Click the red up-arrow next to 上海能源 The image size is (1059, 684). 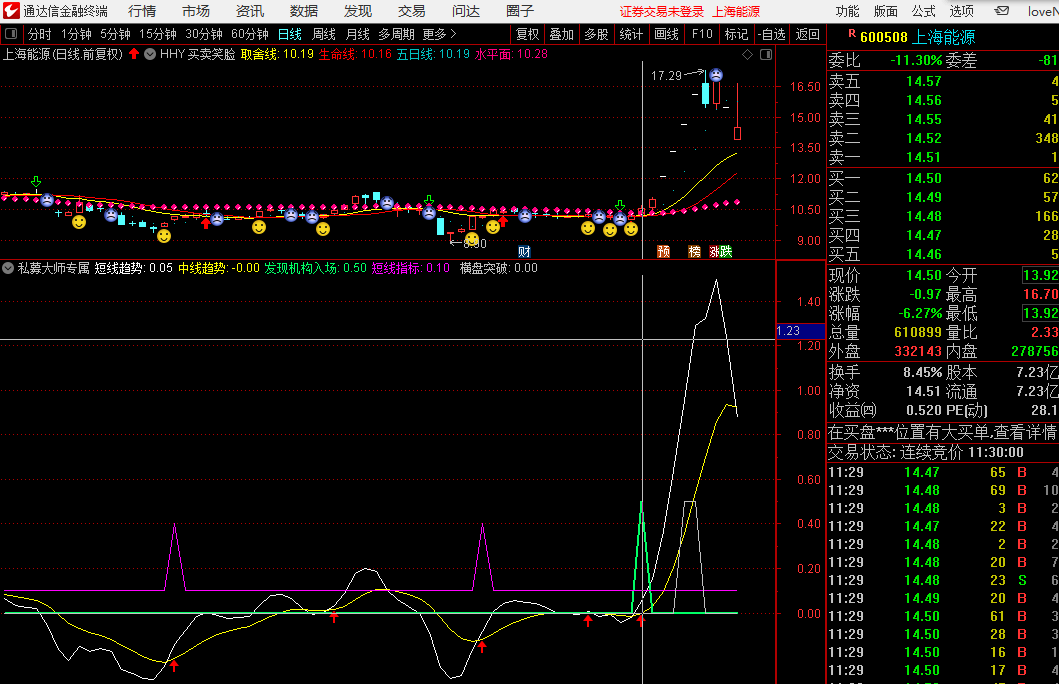[x=134, y=54]
